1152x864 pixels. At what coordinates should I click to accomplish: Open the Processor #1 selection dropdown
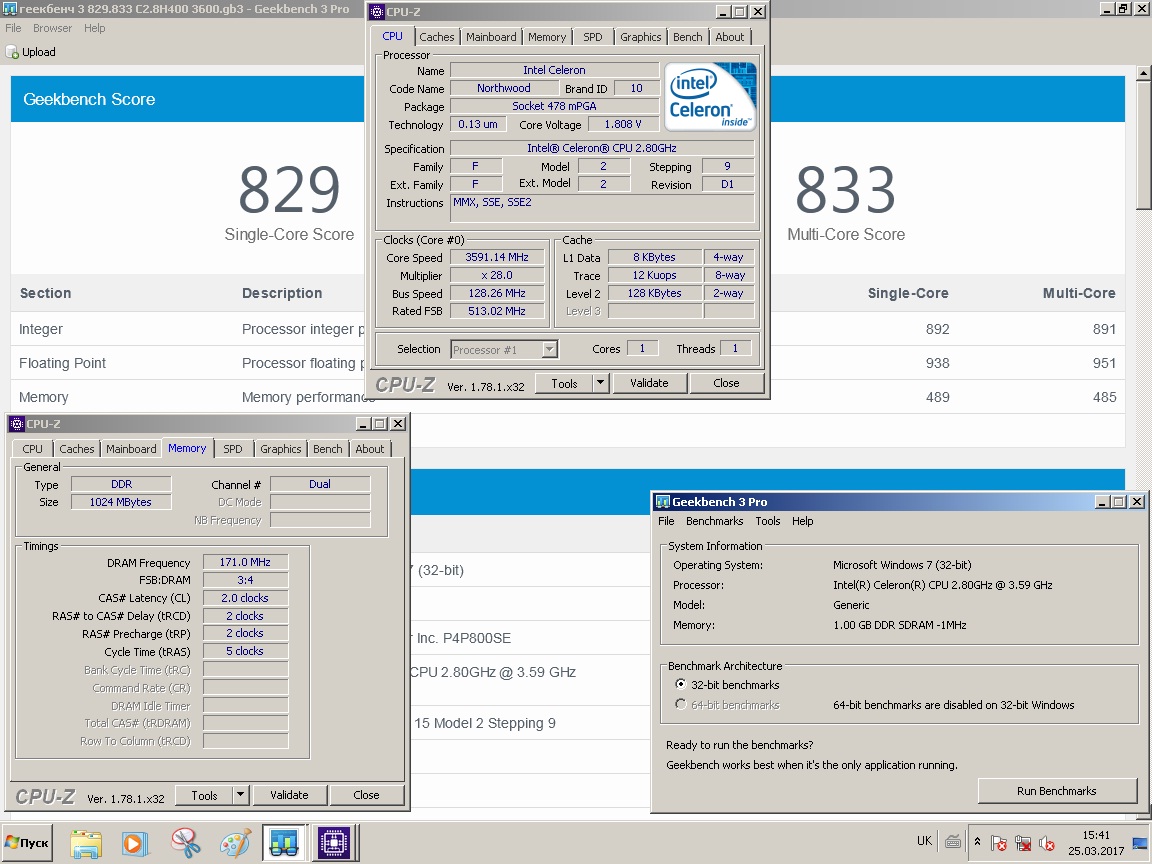point(549,350)
